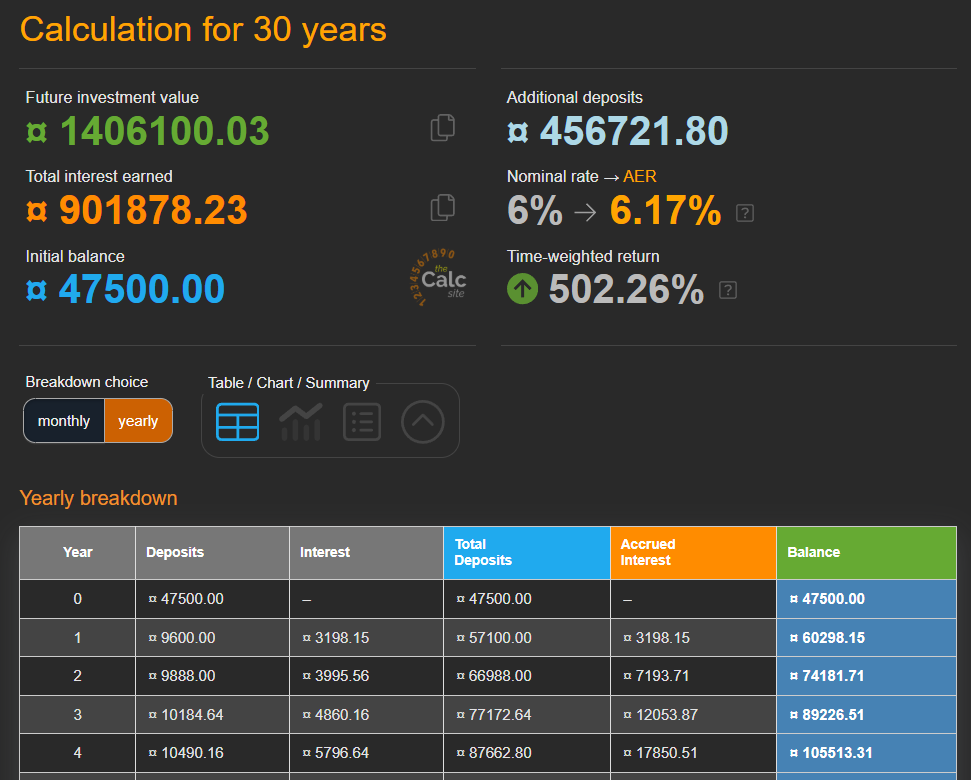Open the AER conversion question mark help
The image size is (971, 780).
[x=744, y=212]
